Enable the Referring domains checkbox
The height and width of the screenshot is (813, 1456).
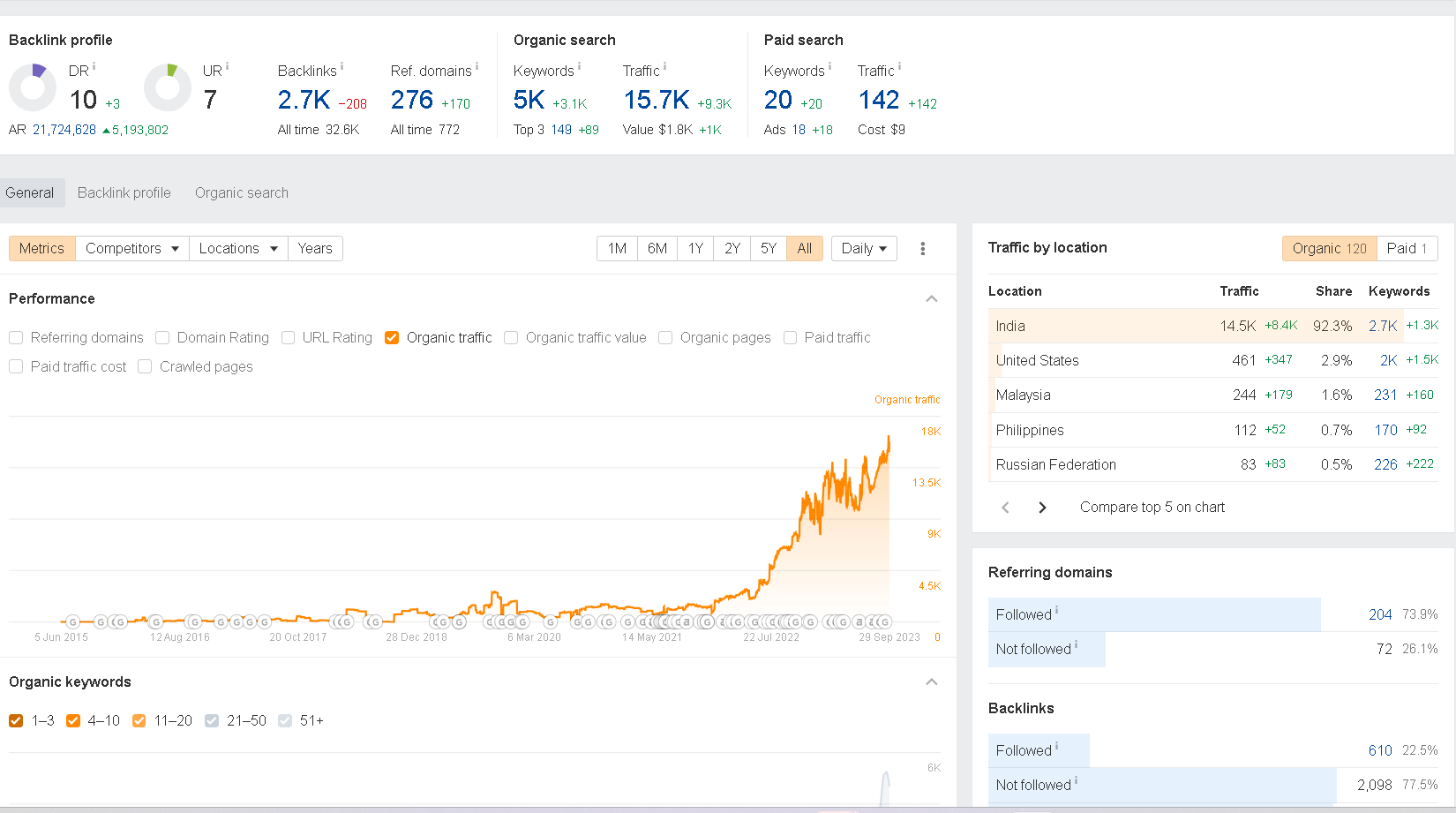16,338
